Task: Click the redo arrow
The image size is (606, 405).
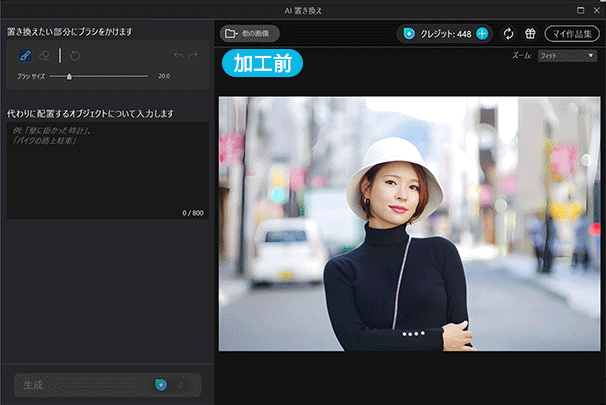Action: (193, 55)
